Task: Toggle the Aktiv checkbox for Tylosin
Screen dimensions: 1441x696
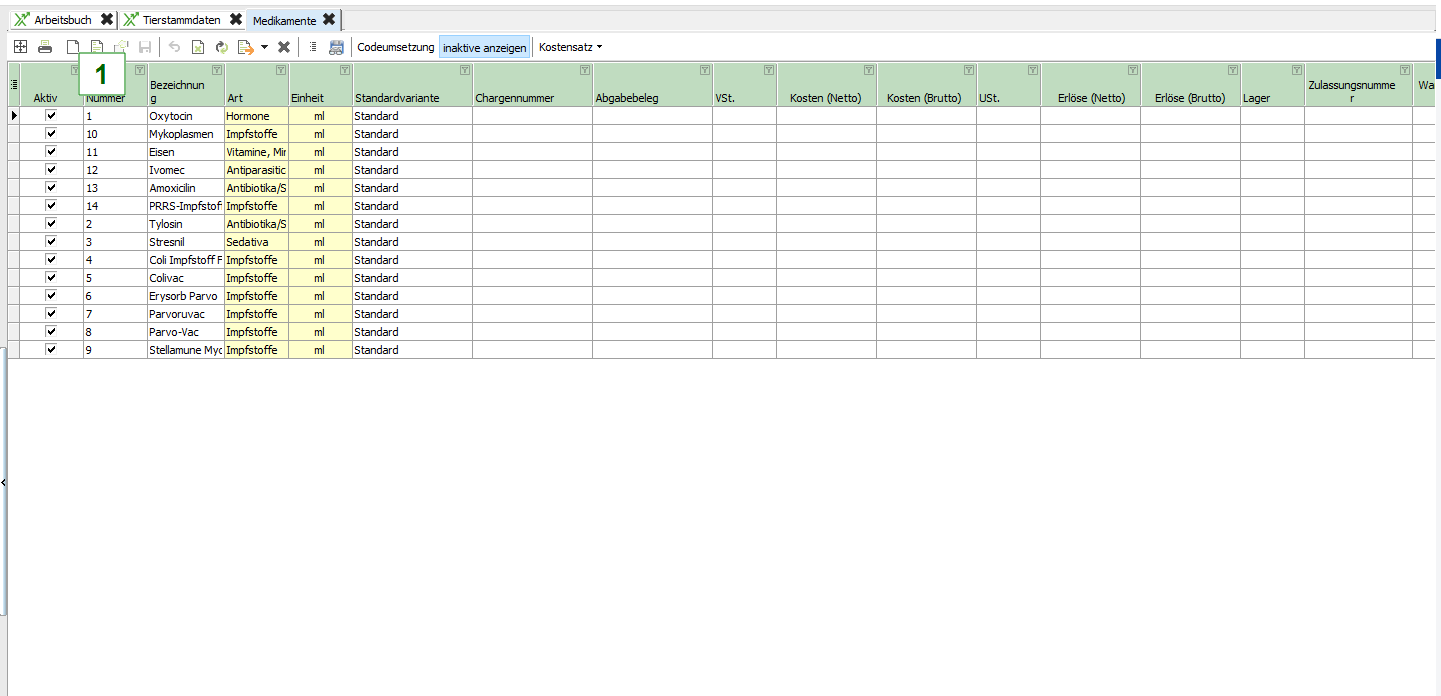Action: click(x=51, y=224)
